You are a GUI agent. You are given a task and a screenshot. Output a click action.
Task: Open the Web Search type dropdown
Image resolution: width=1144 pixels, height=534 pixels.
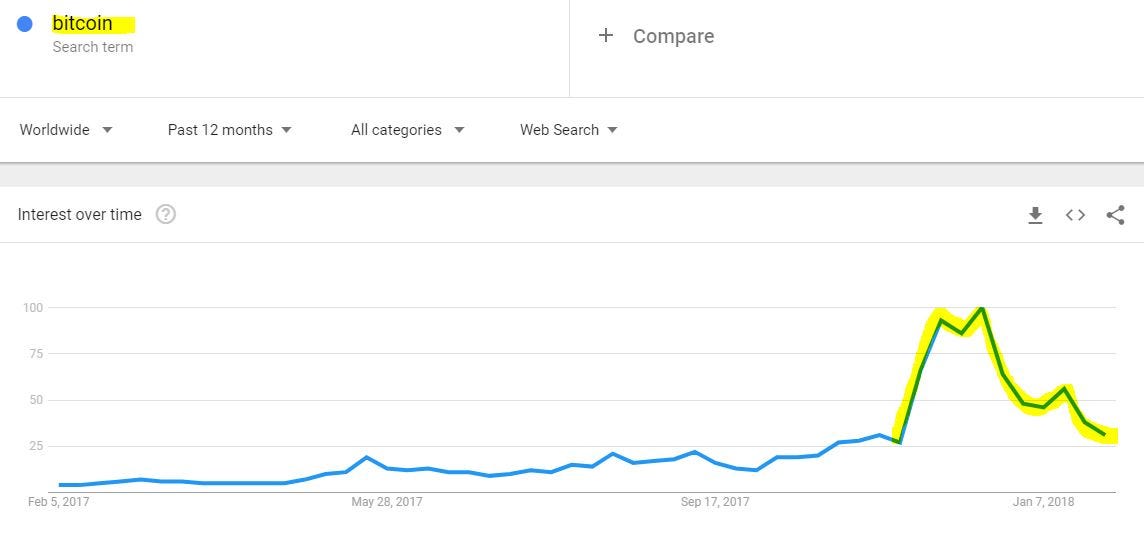[569, 130]
